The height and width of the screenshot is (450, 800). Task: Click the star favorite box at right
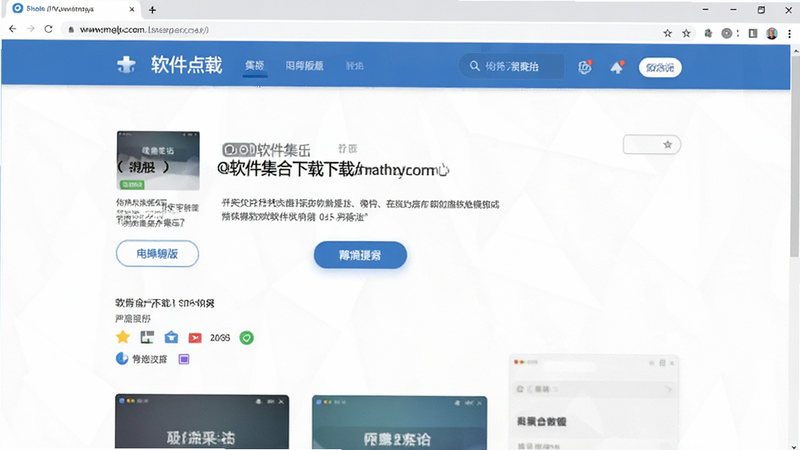click(x=652, y=144)
